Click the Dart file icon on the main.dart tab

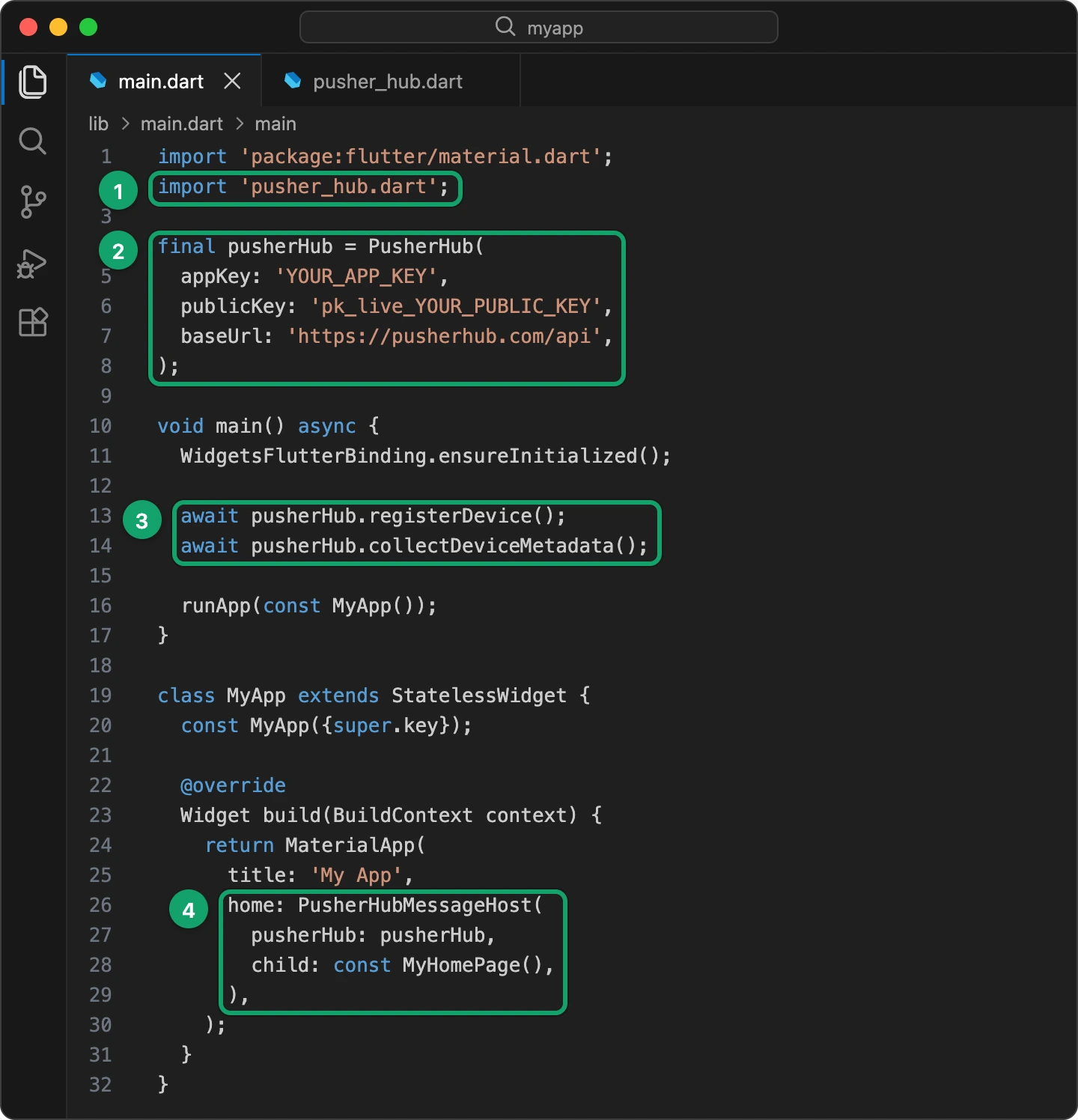98,80
